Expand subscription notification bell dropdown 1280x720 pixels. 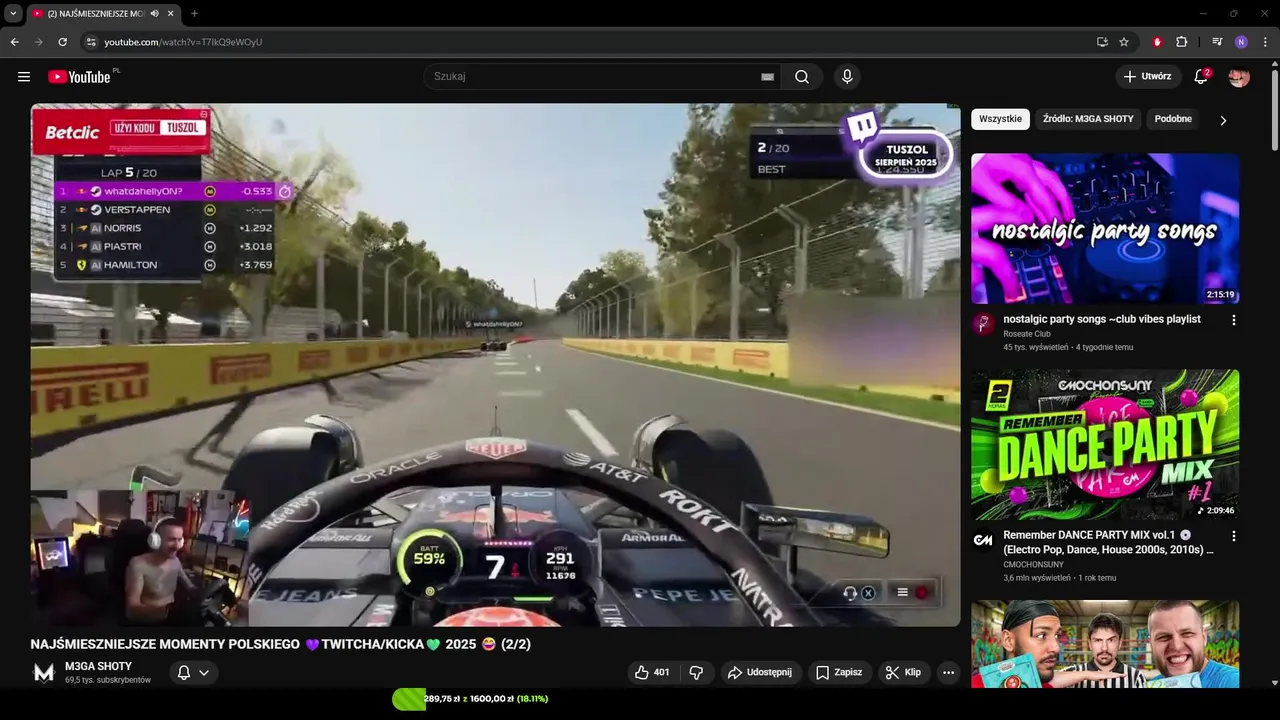[x=194, y=673]
